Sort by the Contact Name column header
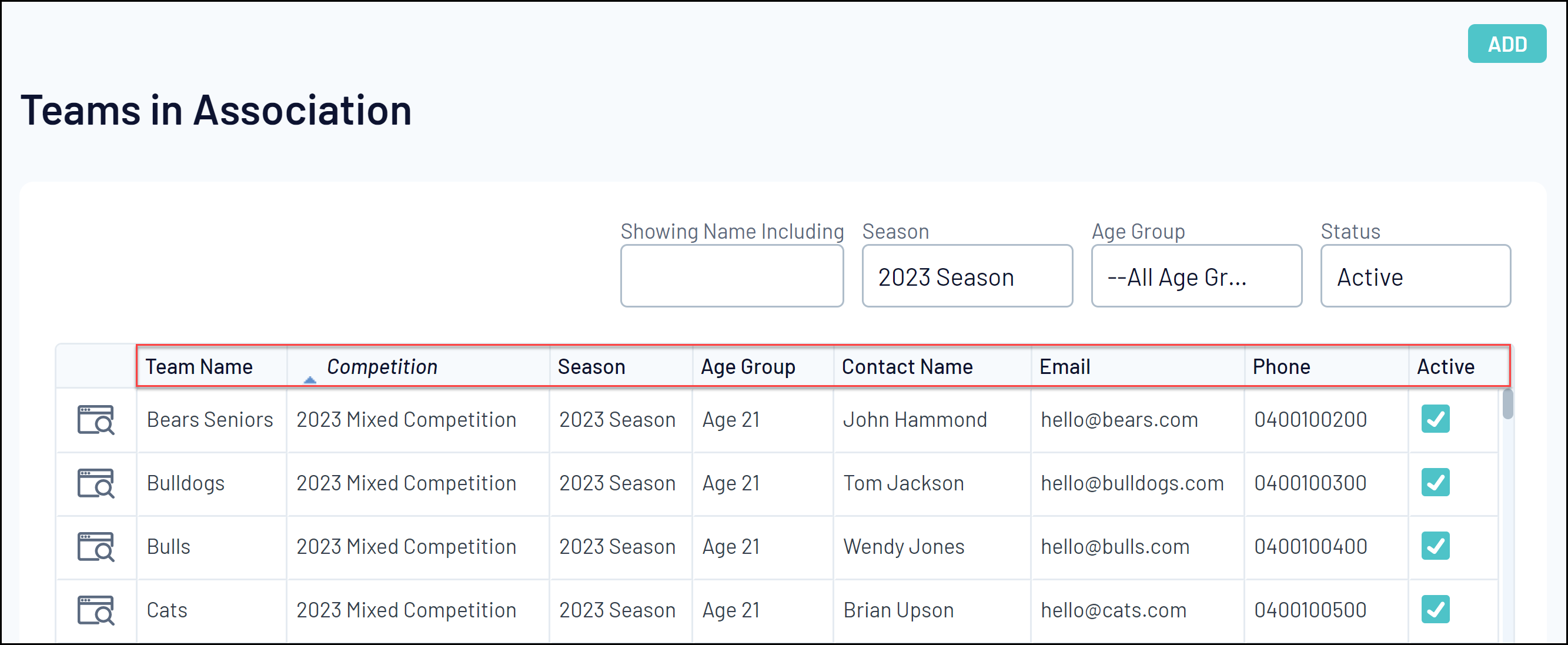This screenshot has height=645, width=1568. [907, 367]
